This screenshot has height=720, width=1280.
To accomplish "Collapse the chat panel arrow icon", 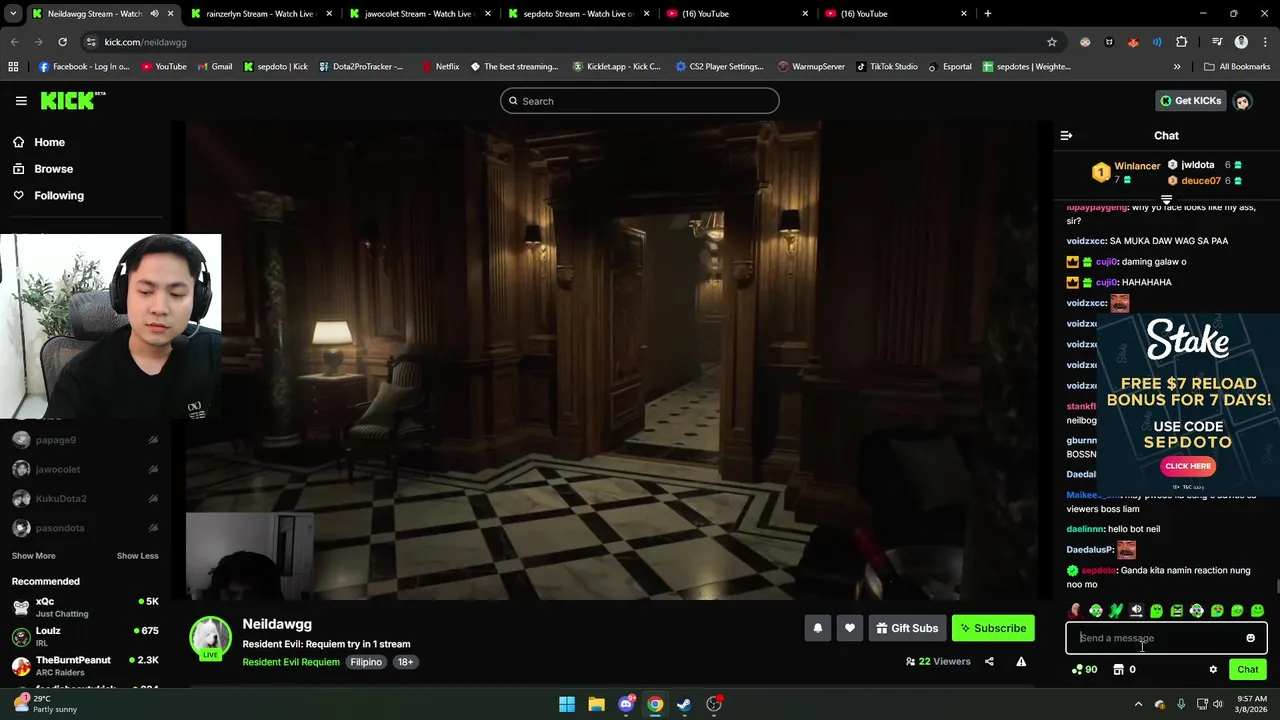I will click(1066, 135).
